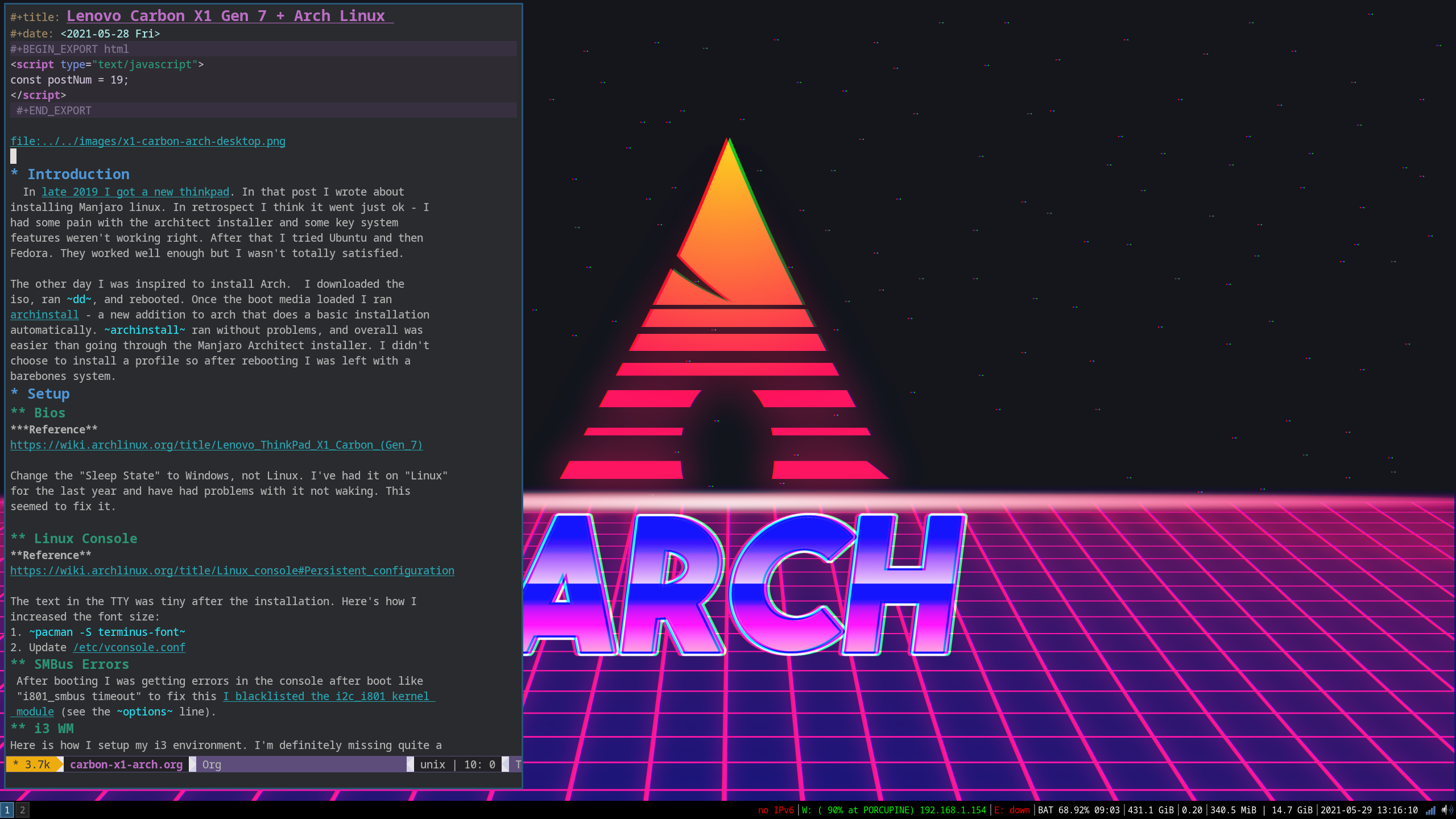Click the 'no IPv6' status bar entry
The width and height of the screenshot is (1456, 819).
point(776,810)
